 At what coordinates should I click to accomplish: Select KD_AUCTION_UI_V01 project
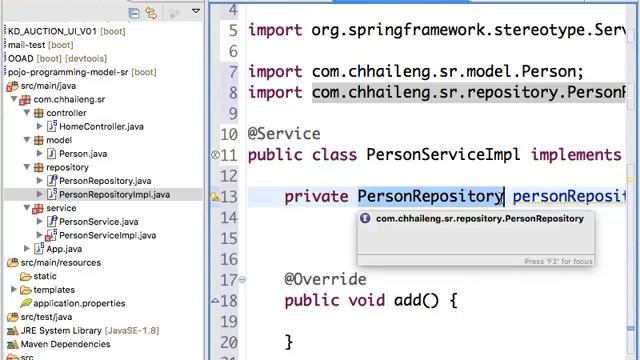[x=67, y=31]
